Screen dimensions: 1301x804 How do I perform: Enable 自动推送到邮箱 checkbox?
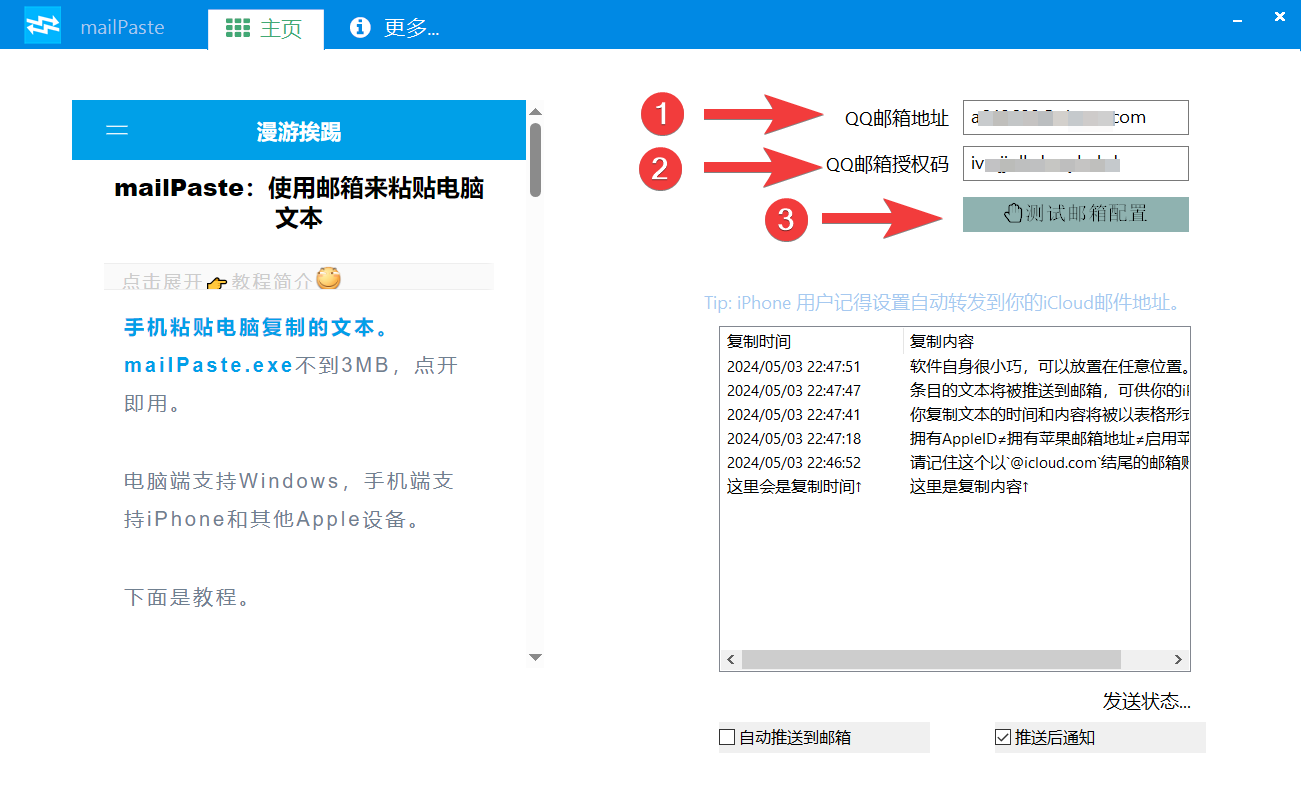728,738
